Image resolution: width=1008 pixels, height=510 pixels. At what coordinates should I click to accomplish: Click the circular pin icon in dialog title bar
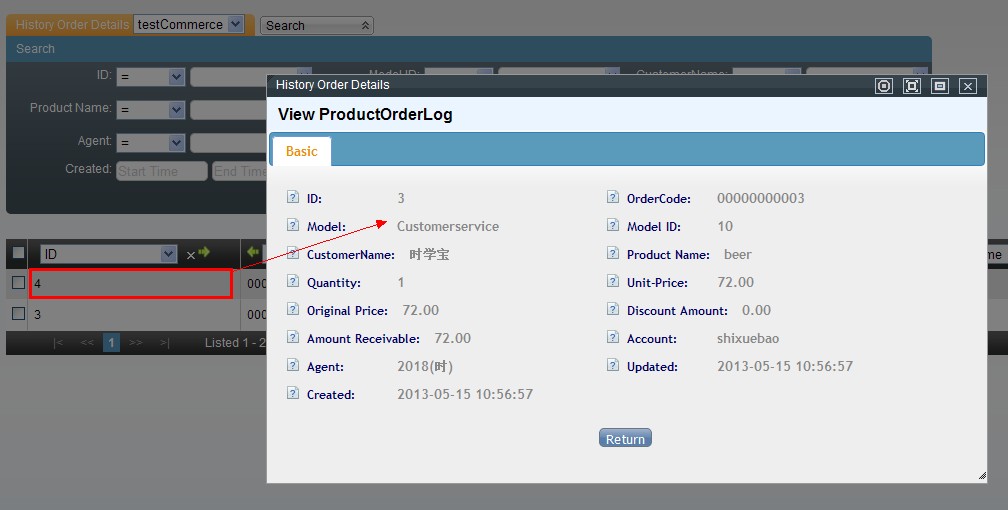(883, 86)
